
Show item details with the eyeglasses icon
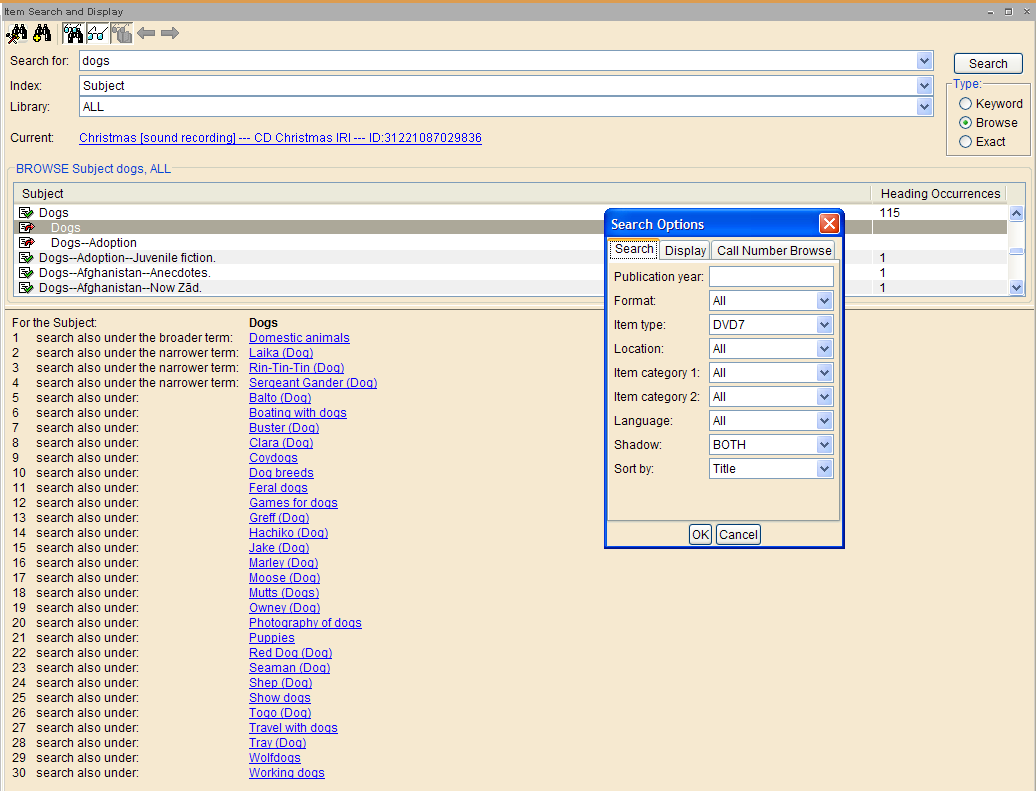pos(97,33)
